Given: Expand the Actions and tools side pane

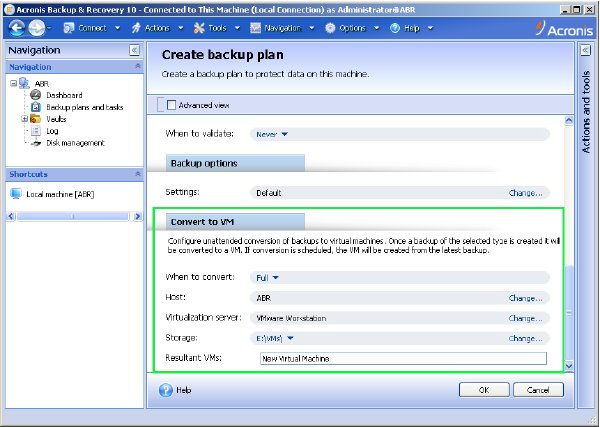Looking at the screenshot, I should pos(585,50).
